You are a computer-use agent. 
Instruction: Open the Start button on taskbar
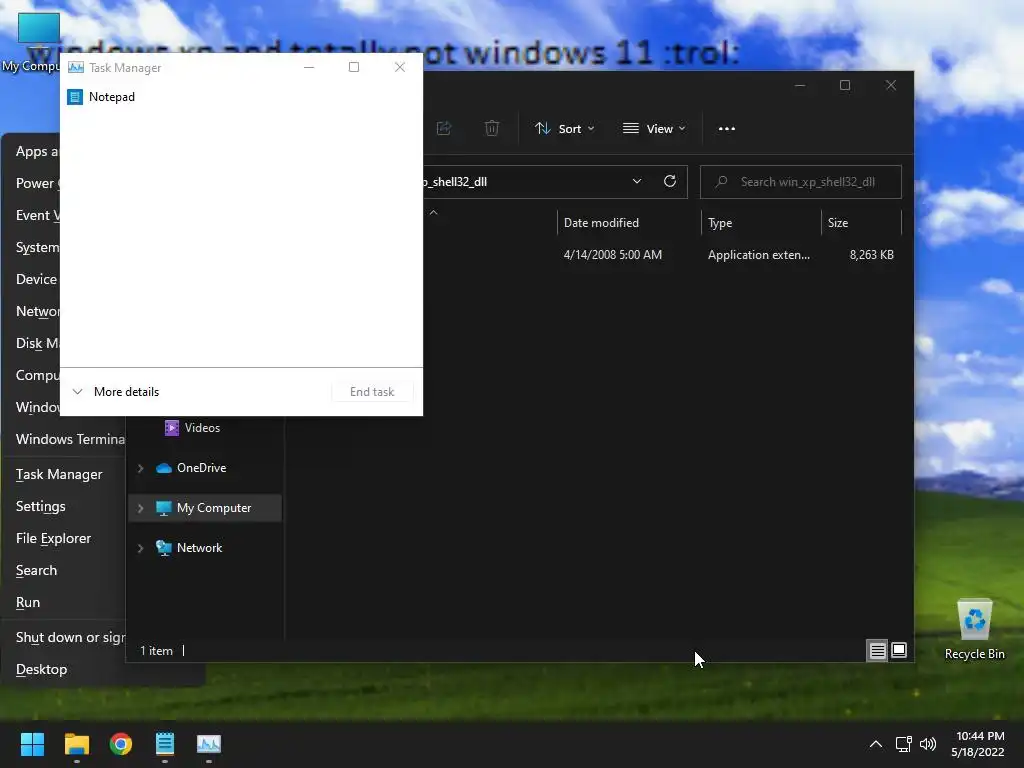pyautogui.click(x=33, y=744)
